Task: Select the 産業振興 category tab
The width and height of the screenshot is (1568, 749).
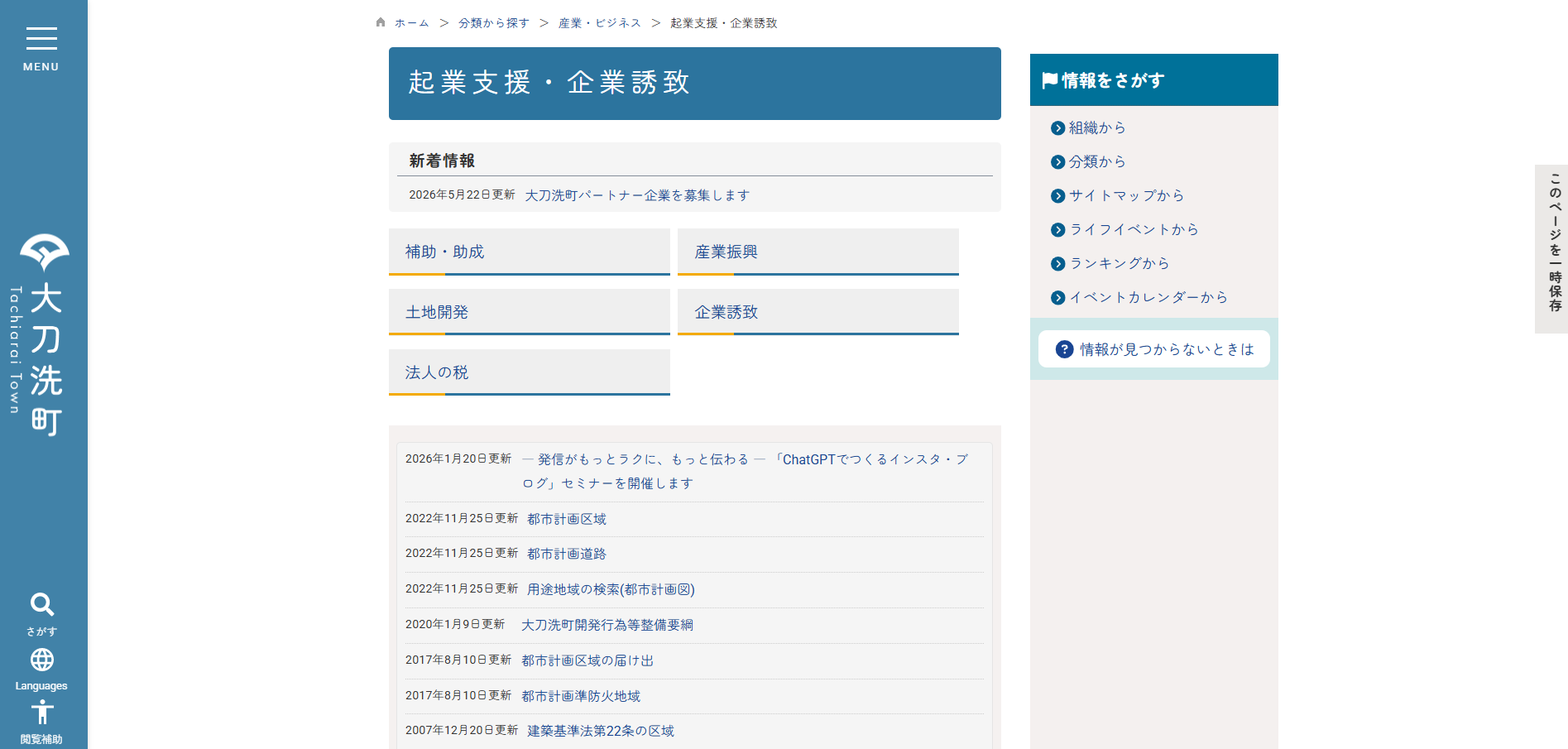Action: tap(818, 252)
